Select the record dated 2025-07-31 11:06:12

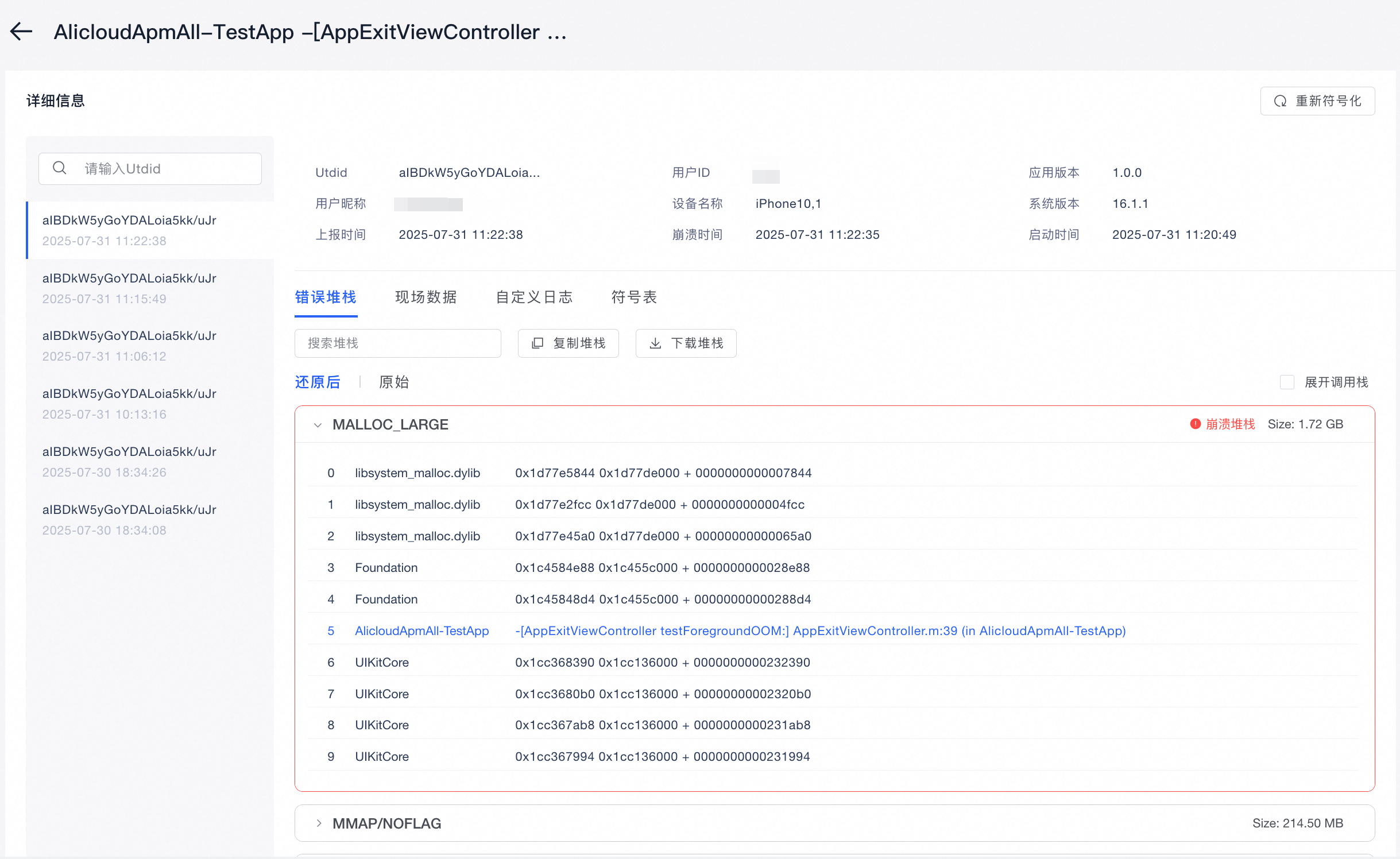click(x=150, y=346)
